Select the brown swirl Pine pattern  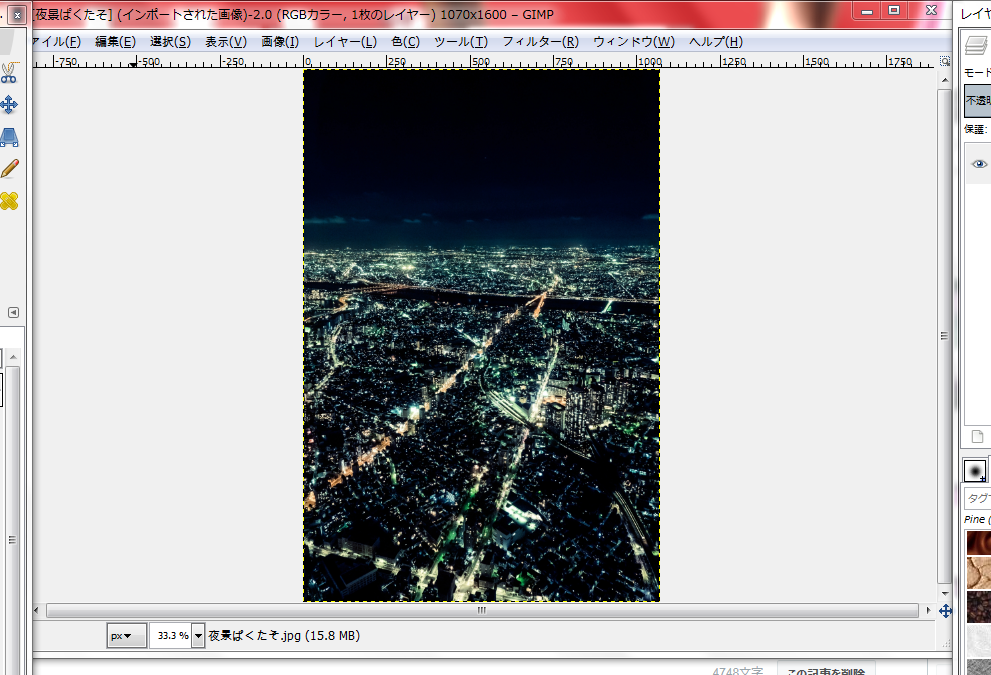978,543
